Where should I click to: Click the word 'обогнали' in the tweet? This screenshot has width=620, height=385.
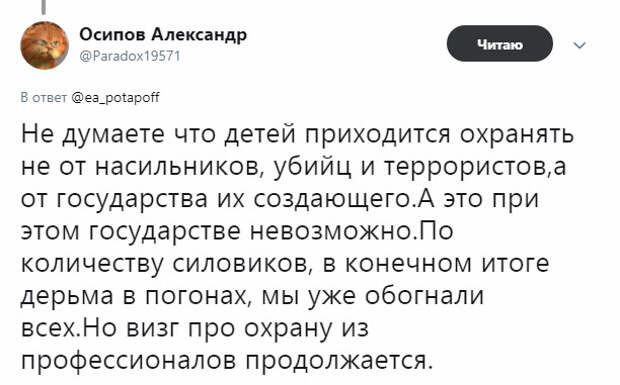[x=424, y=296]
